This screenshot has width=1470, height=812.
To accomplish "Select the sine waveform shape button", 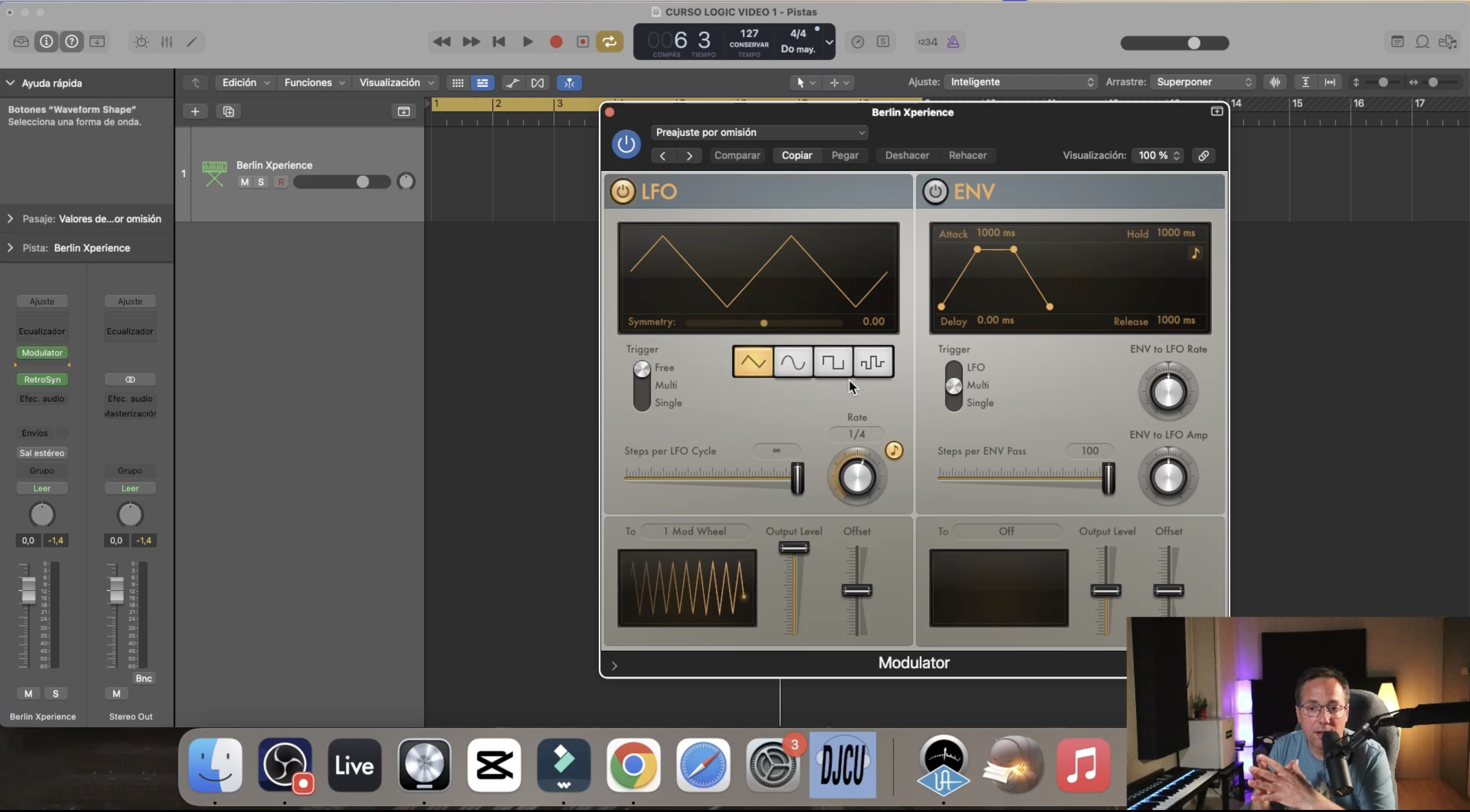I will [793, 362].
